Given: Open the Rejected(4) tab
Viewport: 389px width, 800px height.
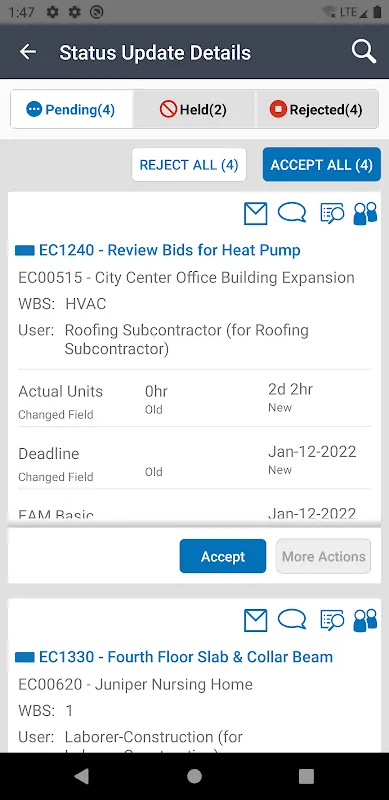Looking at the screenshot, I should click(317, 109).
